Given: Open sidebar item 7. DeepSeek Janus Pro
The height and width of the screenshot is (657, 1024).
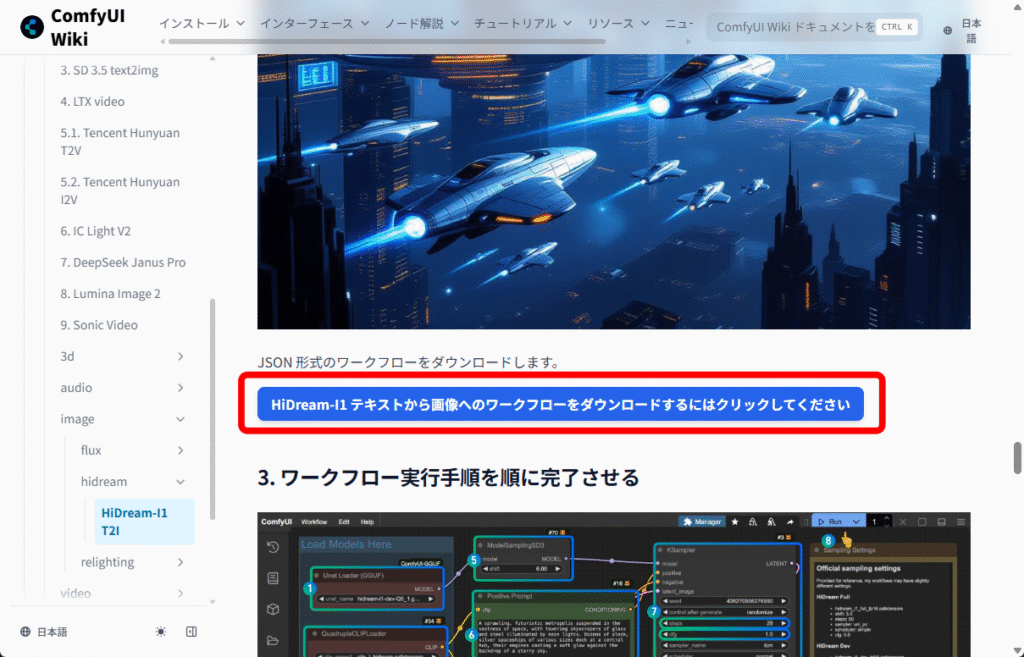Looking at the screenshot, I should click(x=123, y=262).
